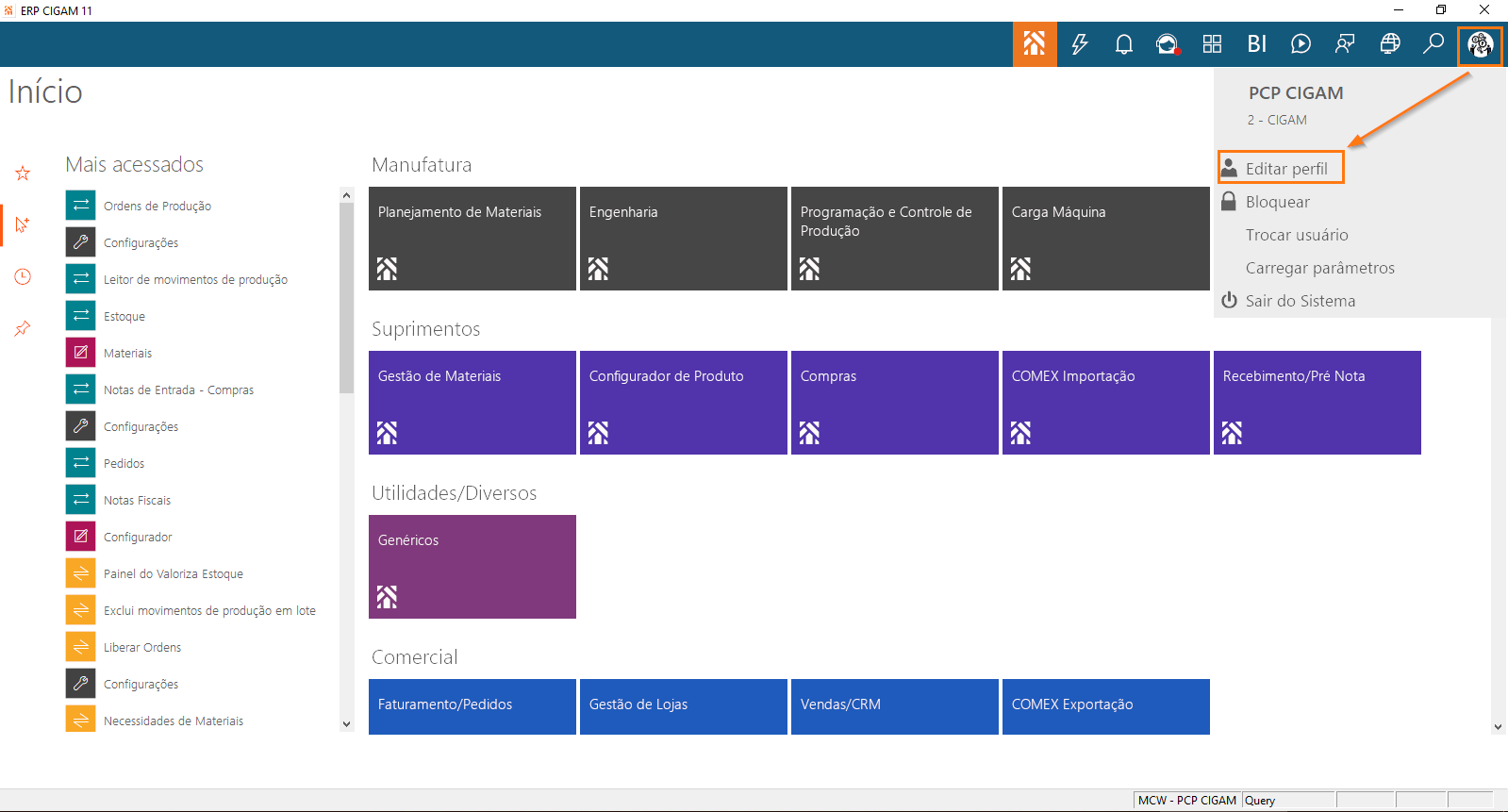Open the four-squares grid icon
The image size is (1508, 812).
(1212, 43)
